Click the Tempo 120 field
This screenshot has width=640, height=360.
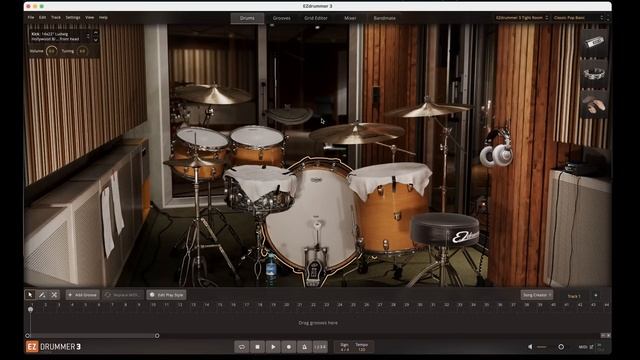362,347
